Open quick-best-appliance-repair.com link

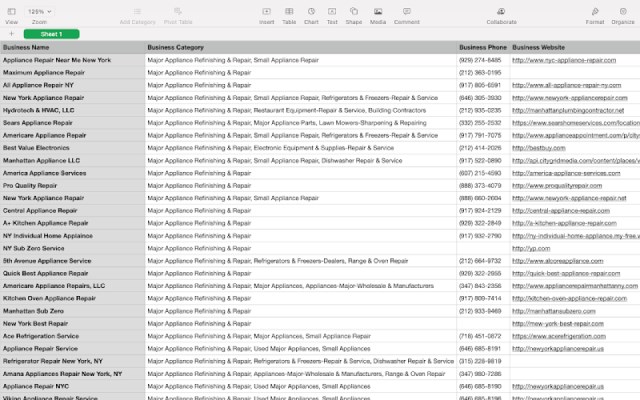coord(566,273)
